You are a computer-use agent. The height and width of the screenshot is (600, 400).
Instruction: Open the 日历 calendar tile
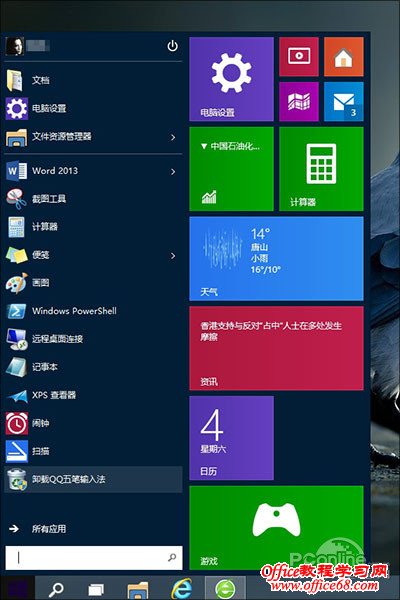click(232, 438)
